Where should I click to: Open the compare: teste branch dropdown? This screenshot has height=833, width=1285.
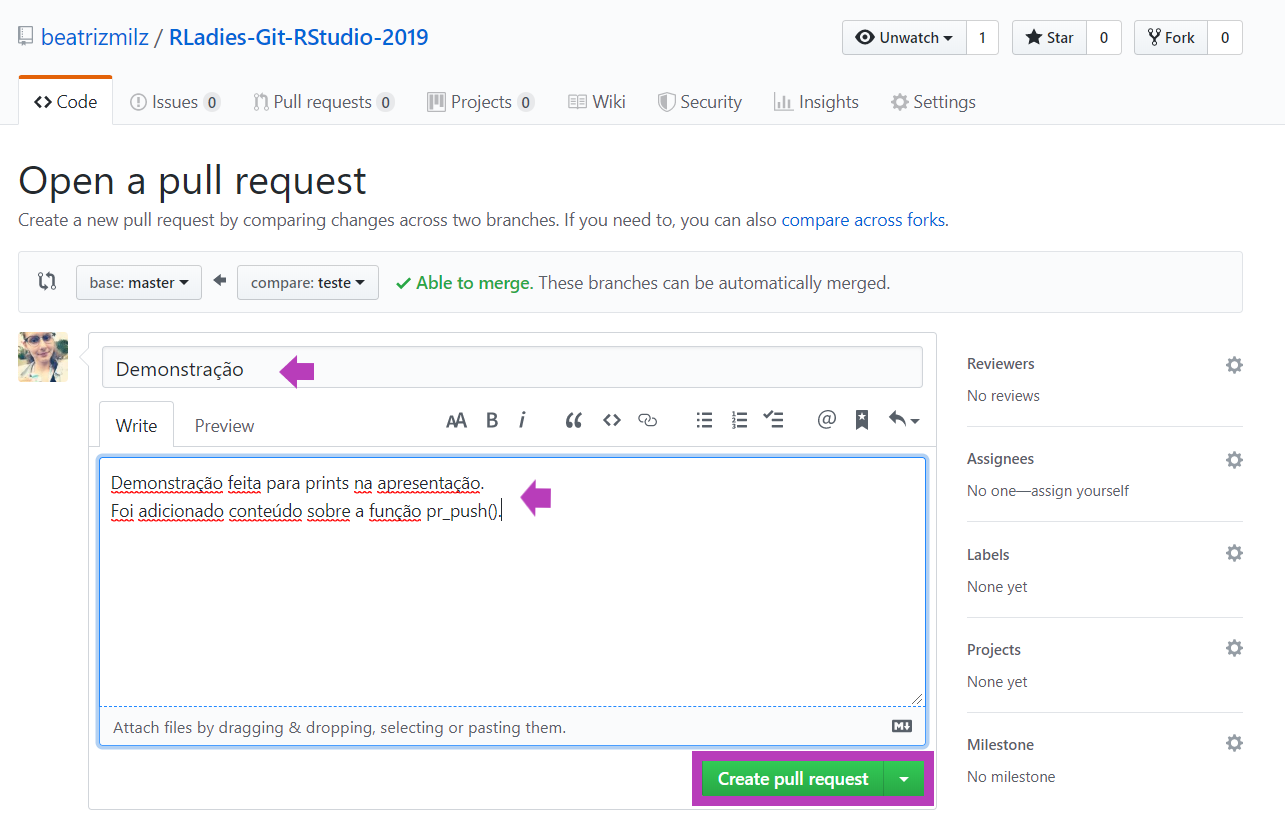308,283
